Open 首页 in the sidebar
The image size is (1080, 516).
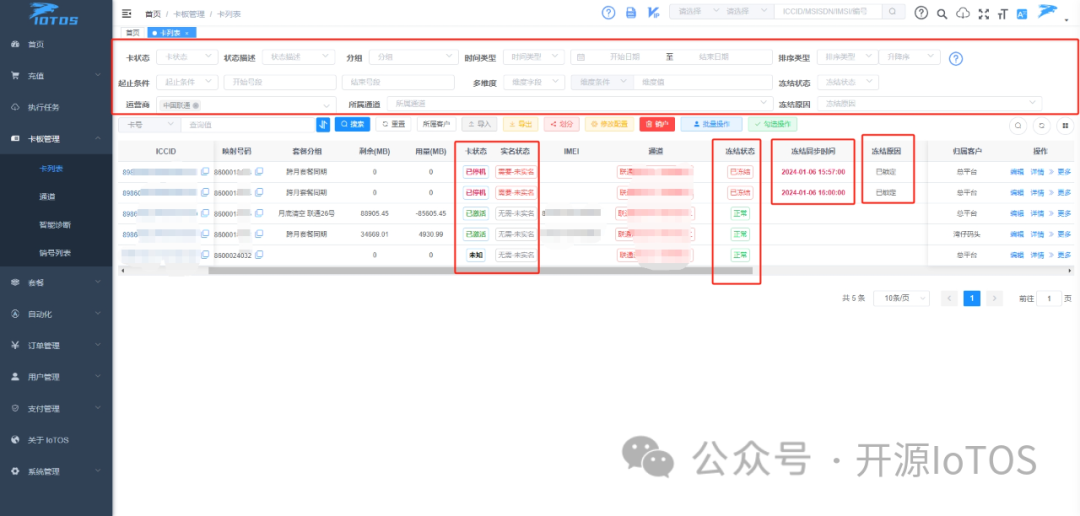[x=56, y=44]
